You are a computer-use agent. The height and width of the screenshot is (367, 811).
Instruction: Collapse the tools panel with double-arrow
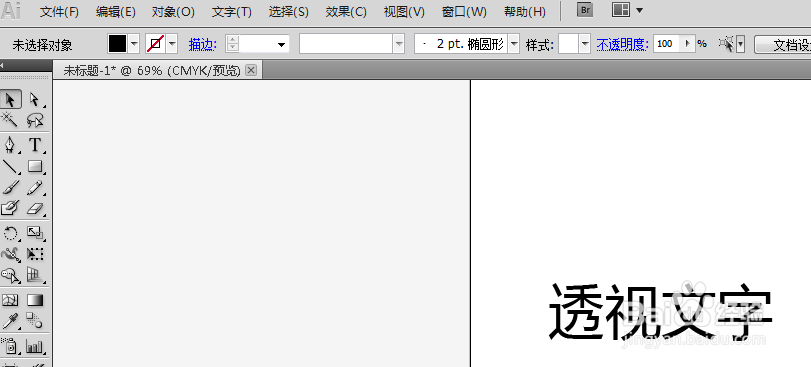point(2,66)
